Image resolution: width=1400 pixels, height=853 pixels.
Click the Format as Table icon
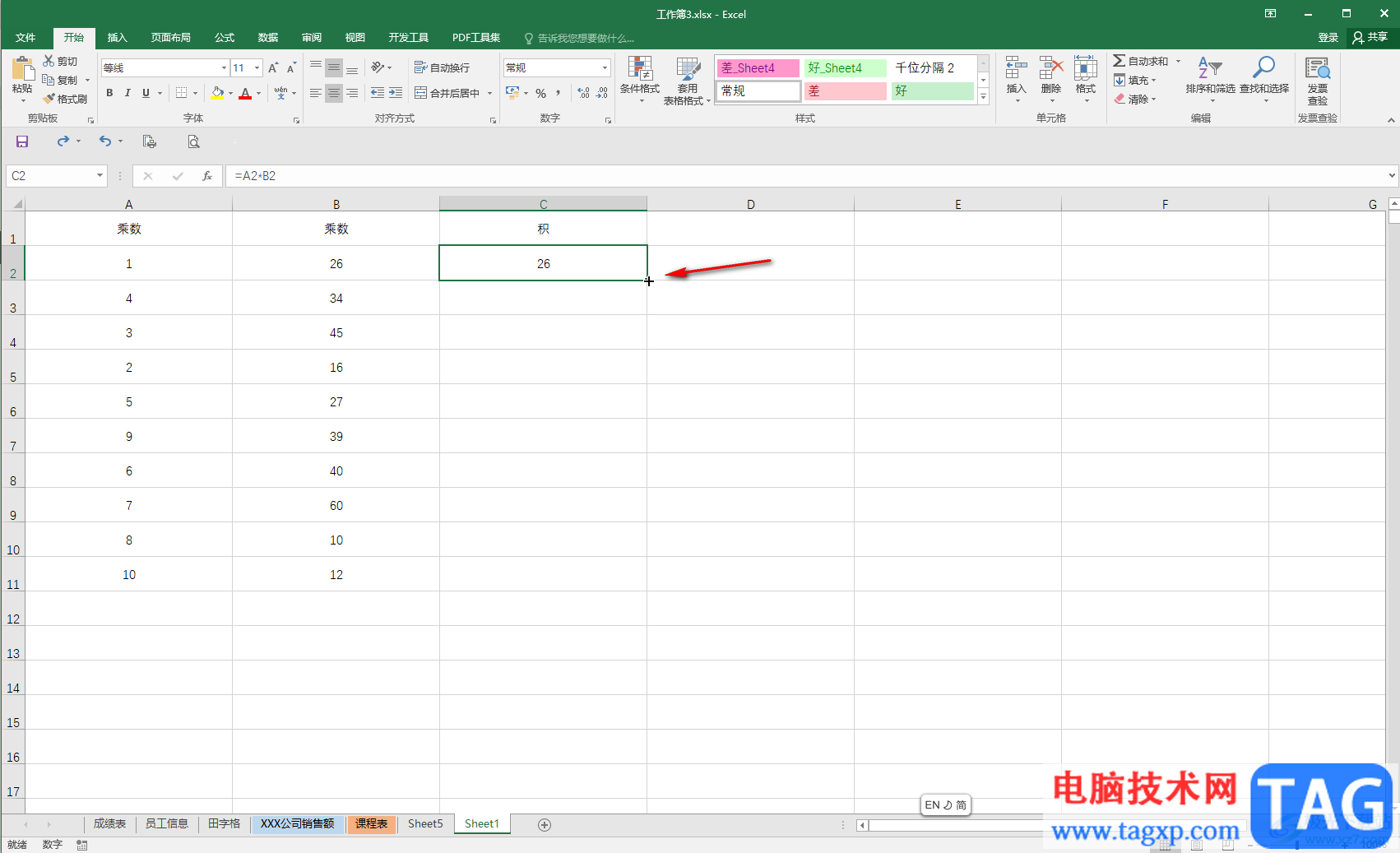pos(688,68)
